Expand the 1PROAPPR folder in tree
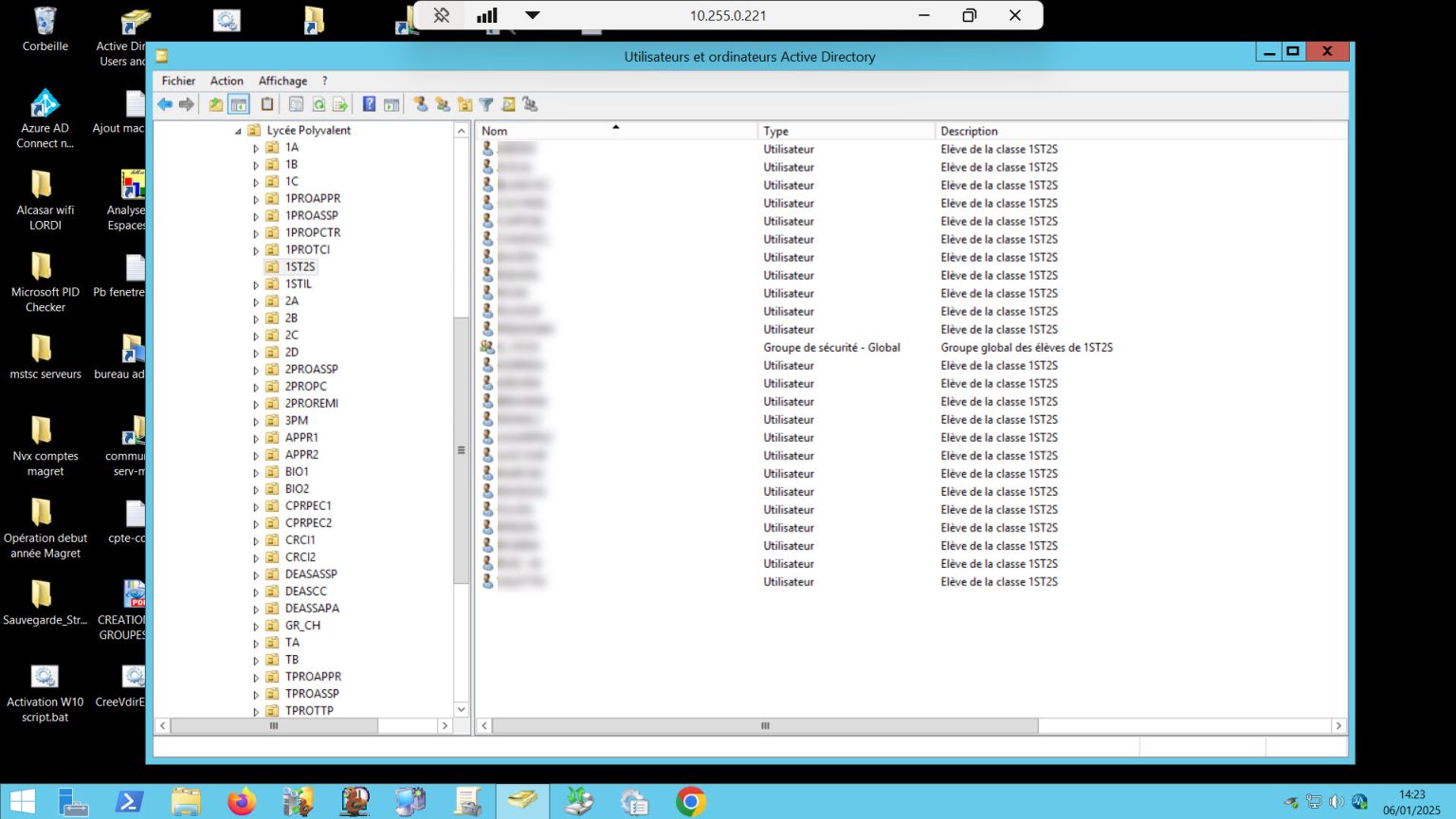Viewport: 1456px width, 819px height. pos(256,199)
